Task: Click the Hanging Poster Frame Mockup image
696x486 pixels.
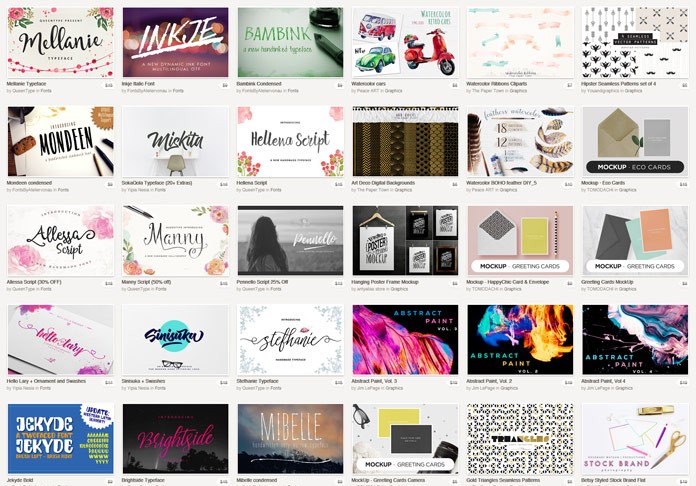Action: 405,240
